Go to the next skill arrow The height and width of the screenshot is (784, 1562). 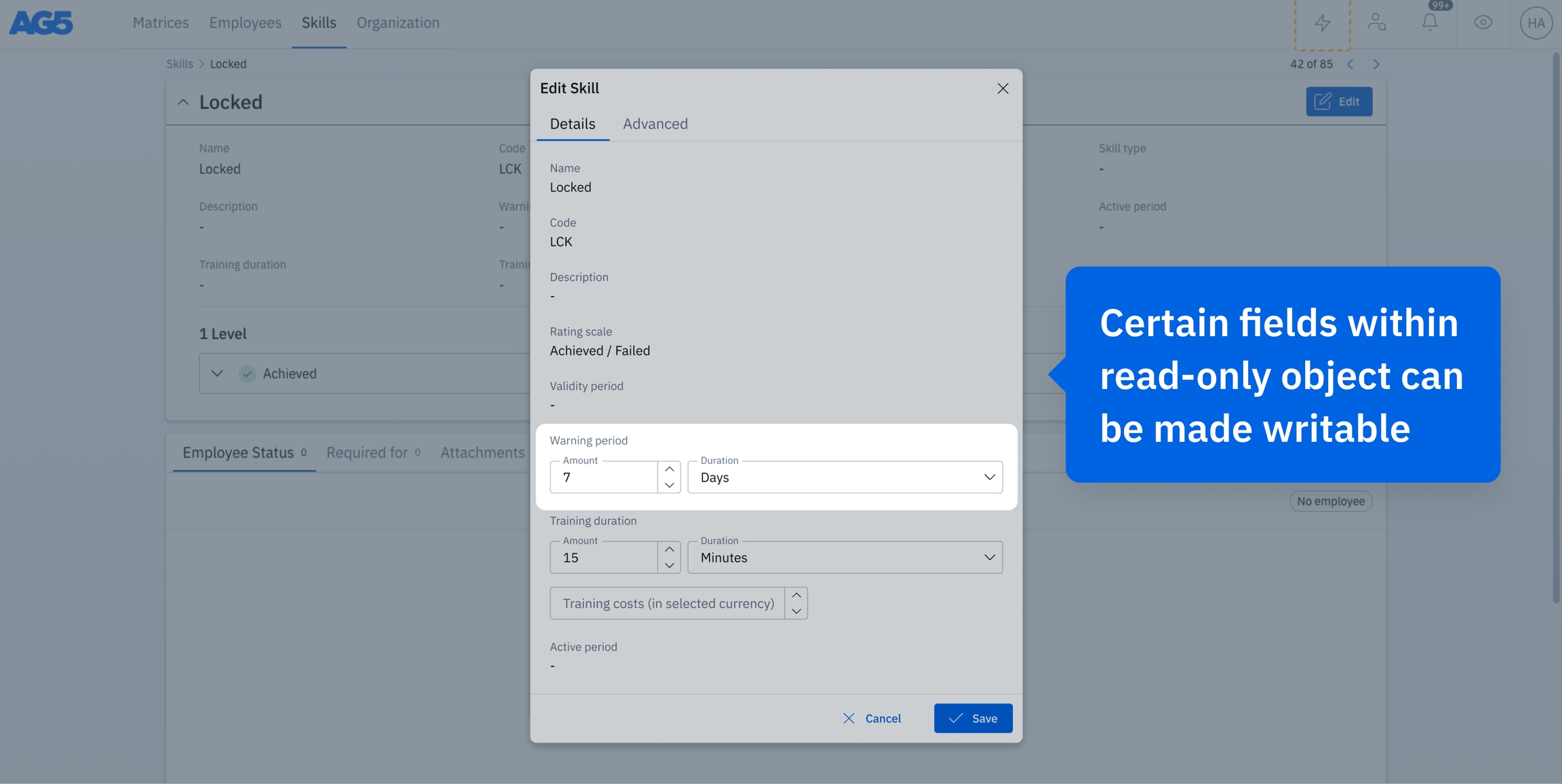coord(1376,64)
